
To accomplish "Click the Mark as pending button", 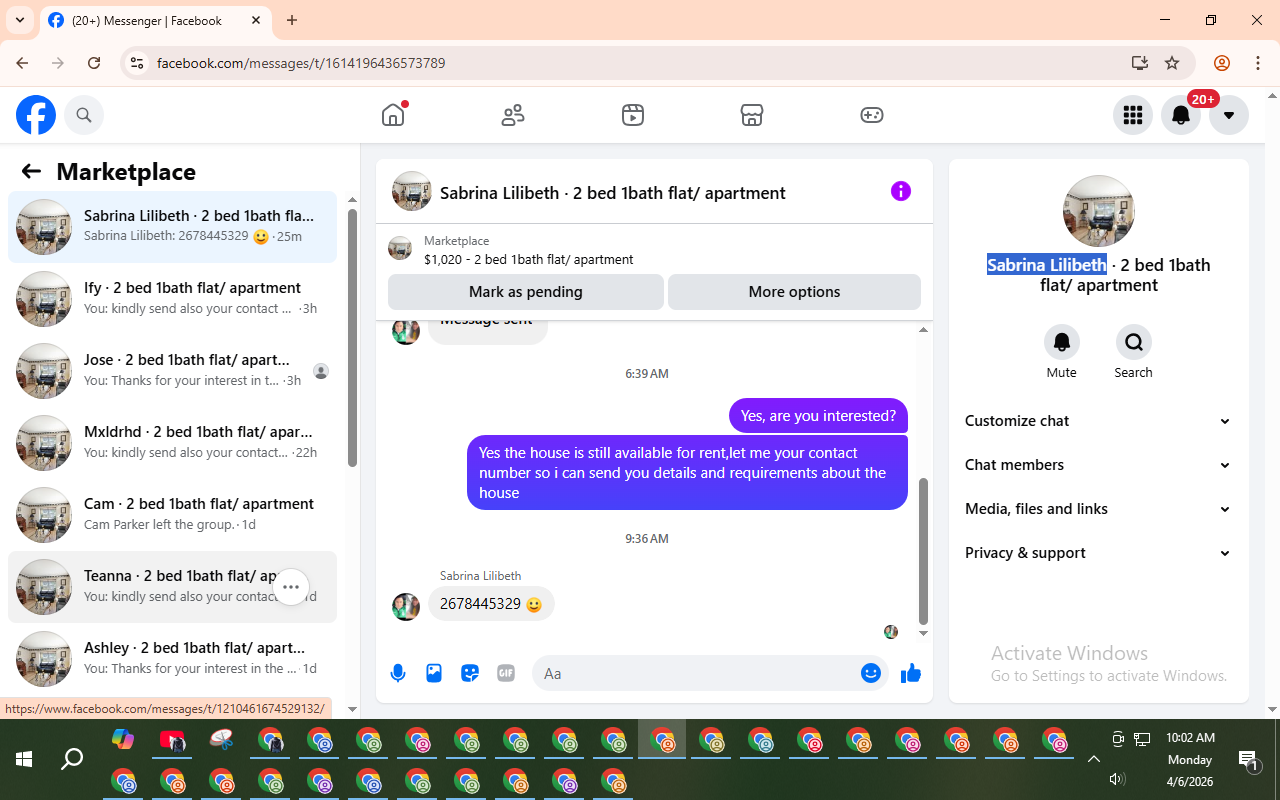I will [x=526, y=292].
